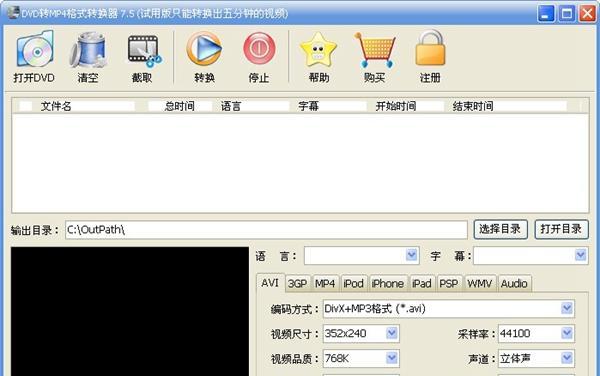Switch to the PSP tab
The height and width of the screenshot is (376, 600).
coord(449,284)
